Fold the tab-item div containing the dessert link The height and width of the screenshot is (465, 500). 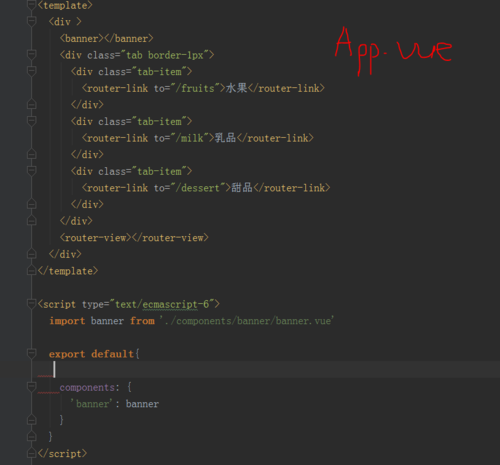(31, 171)
